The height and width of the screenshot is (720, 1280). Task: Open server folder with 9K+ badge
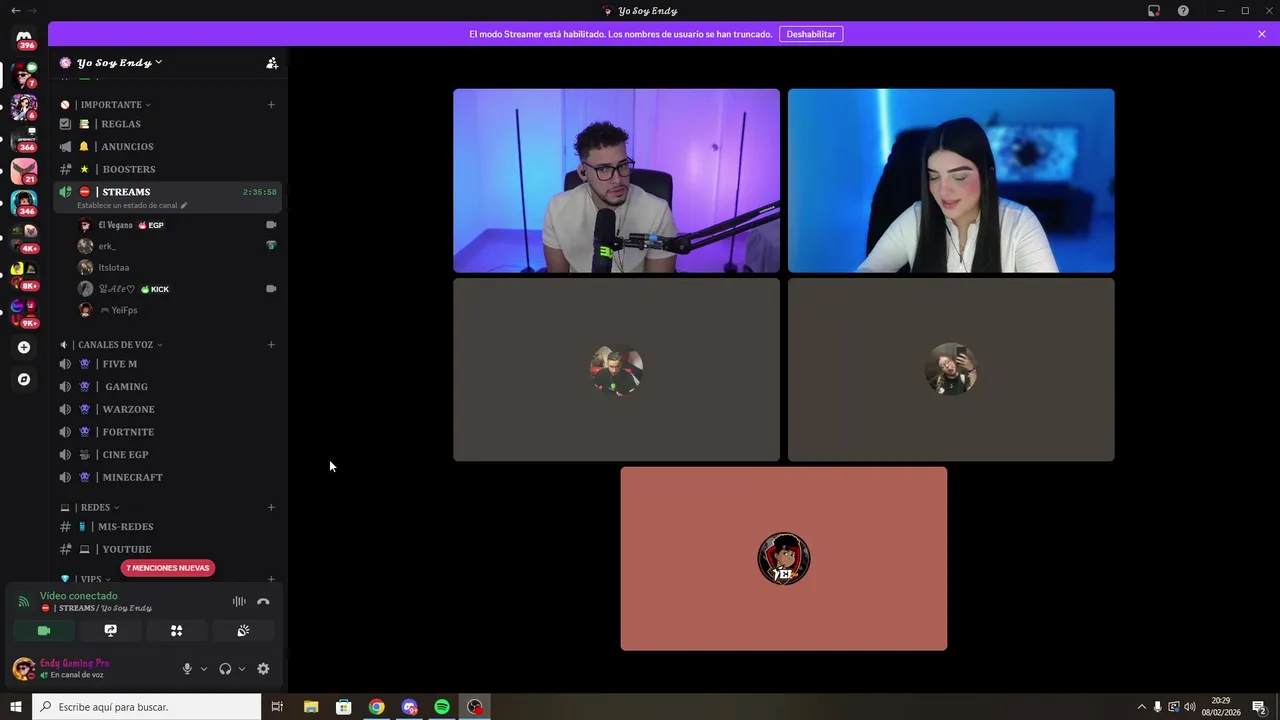(24, 313)
